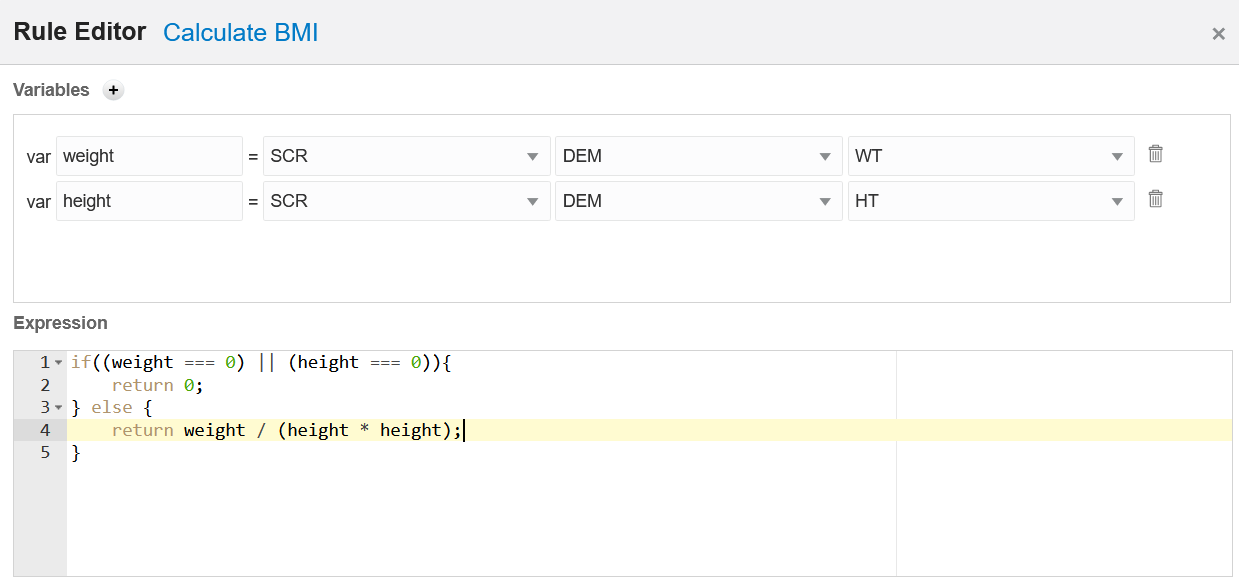Click line number 4 in the gutter
The image size is (1239, 584).
[x=45, y=430]
